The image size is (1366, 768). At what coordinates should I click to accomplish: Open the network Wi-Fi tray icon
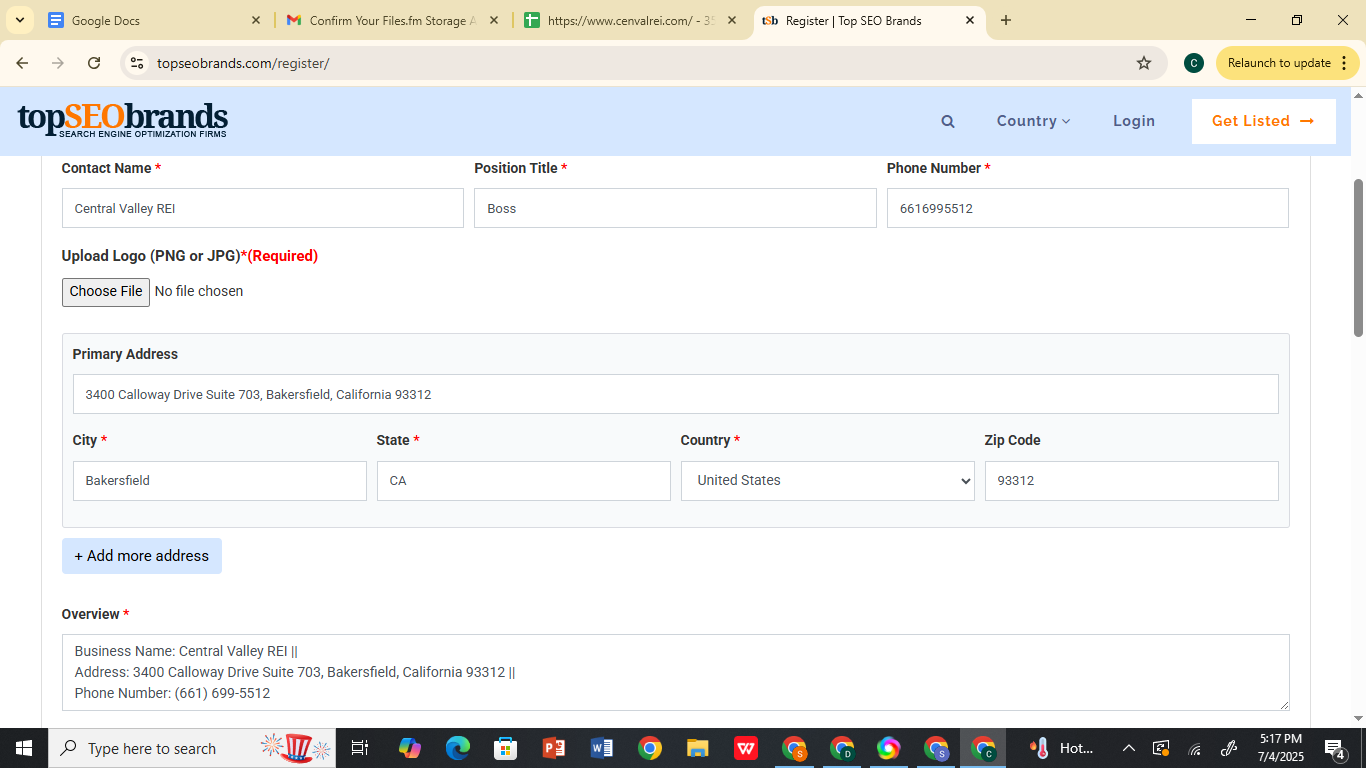[1195, 748]
